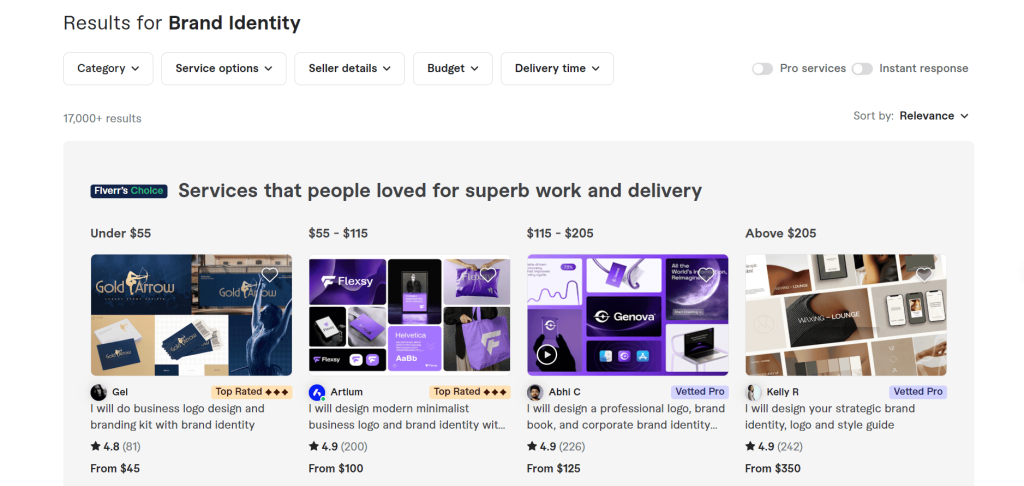This screenshot has width=1024, height=486.
Task: Open Kelly R's strategic brand identity gig
Action: click(829, 416)
